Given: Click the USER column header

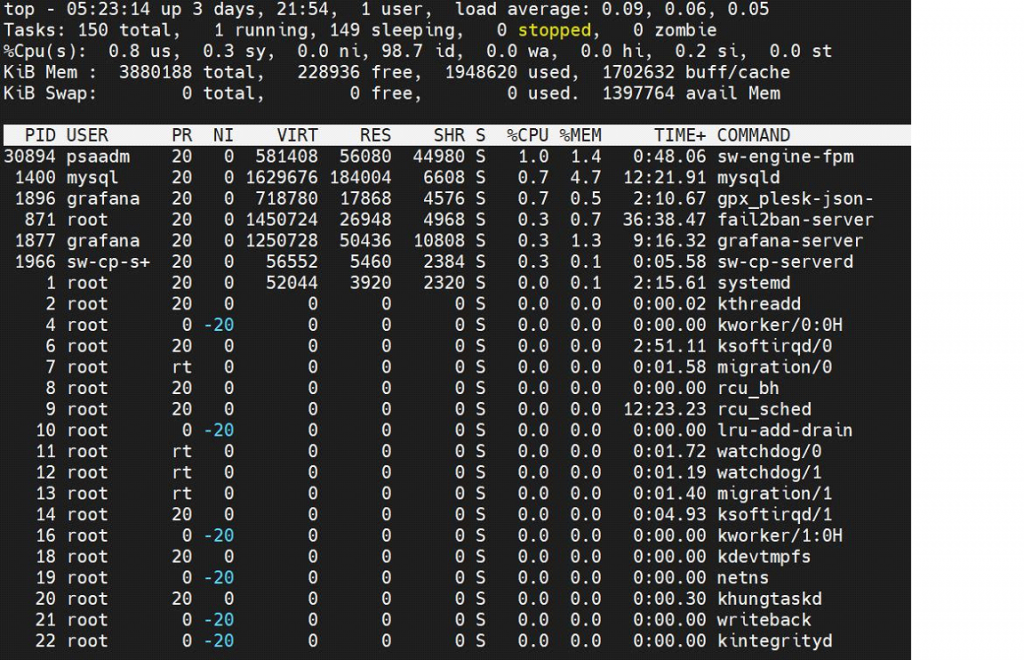Looking at the screenshot, I should point(84,135).
